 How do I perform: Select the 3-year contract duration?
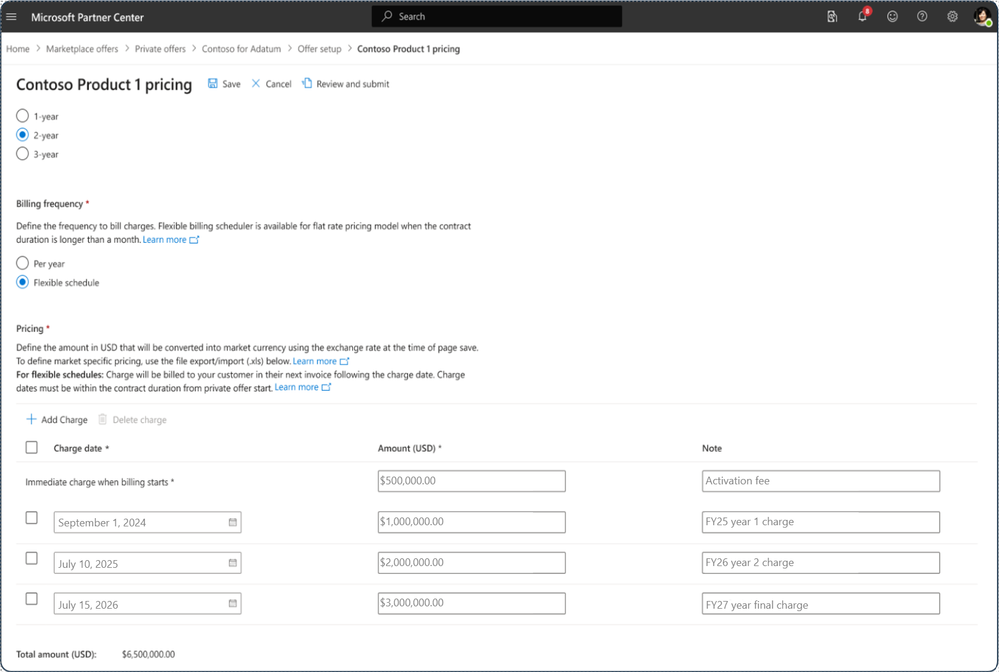click(22, 154)
